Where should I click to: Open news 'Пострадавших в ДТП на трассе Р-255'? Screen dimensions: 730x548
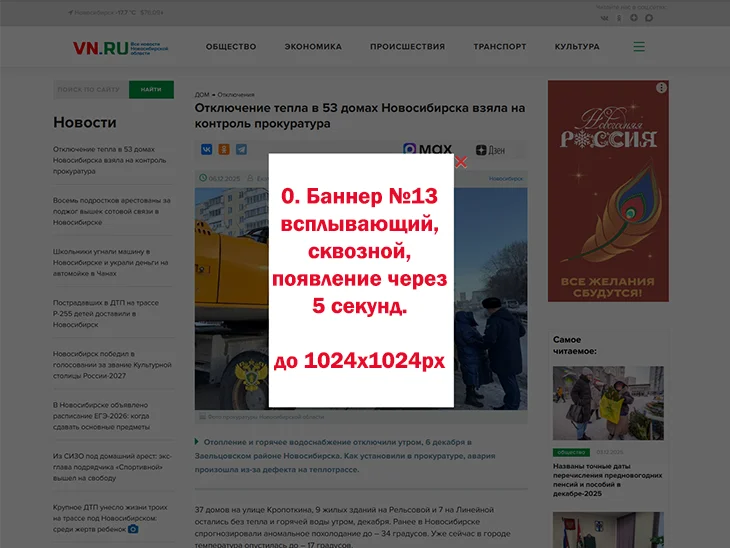[x=106, y=314]
